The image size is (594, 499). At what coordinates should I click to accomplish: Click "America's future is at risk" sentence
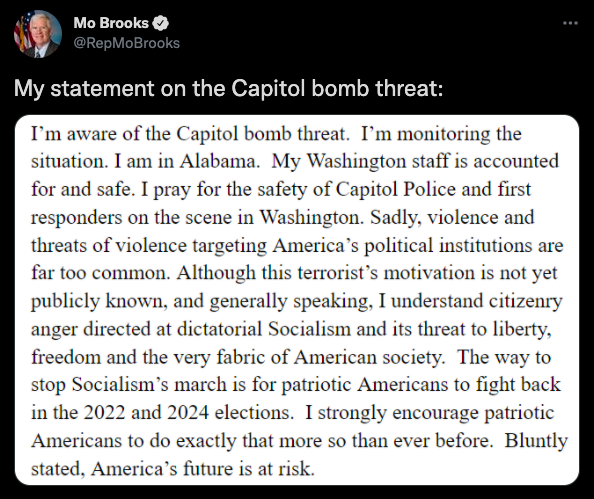click(x=203, y=469)
